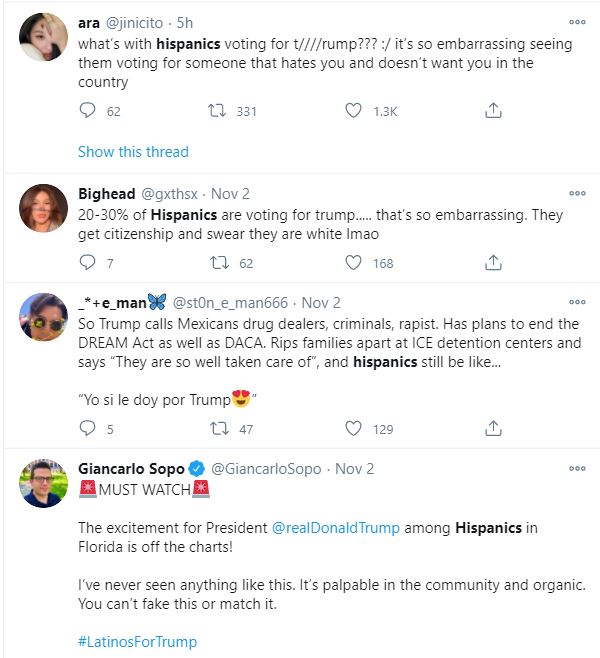This screenshot has width=600, height=658.
Task: Retweet ara's tweet with 331 retweets
Action: [217, 111]
